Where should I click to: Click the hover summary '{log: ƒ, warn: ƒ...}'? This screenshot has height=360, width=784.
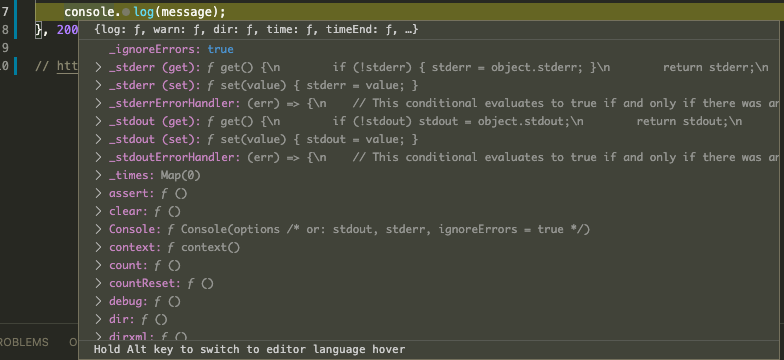click(256, 30)
